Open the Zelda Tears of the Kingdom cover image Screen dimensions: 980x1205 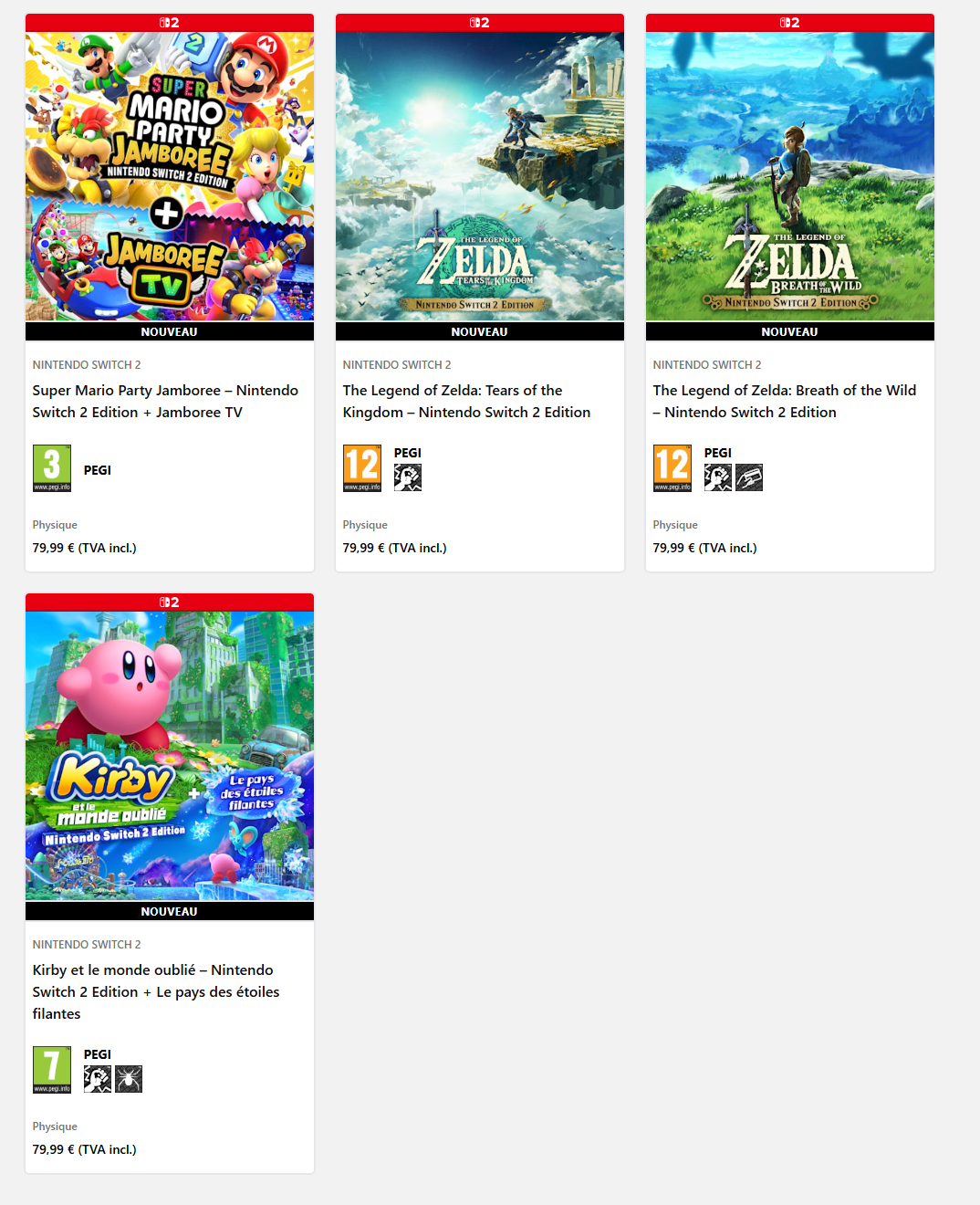(480, 176)
